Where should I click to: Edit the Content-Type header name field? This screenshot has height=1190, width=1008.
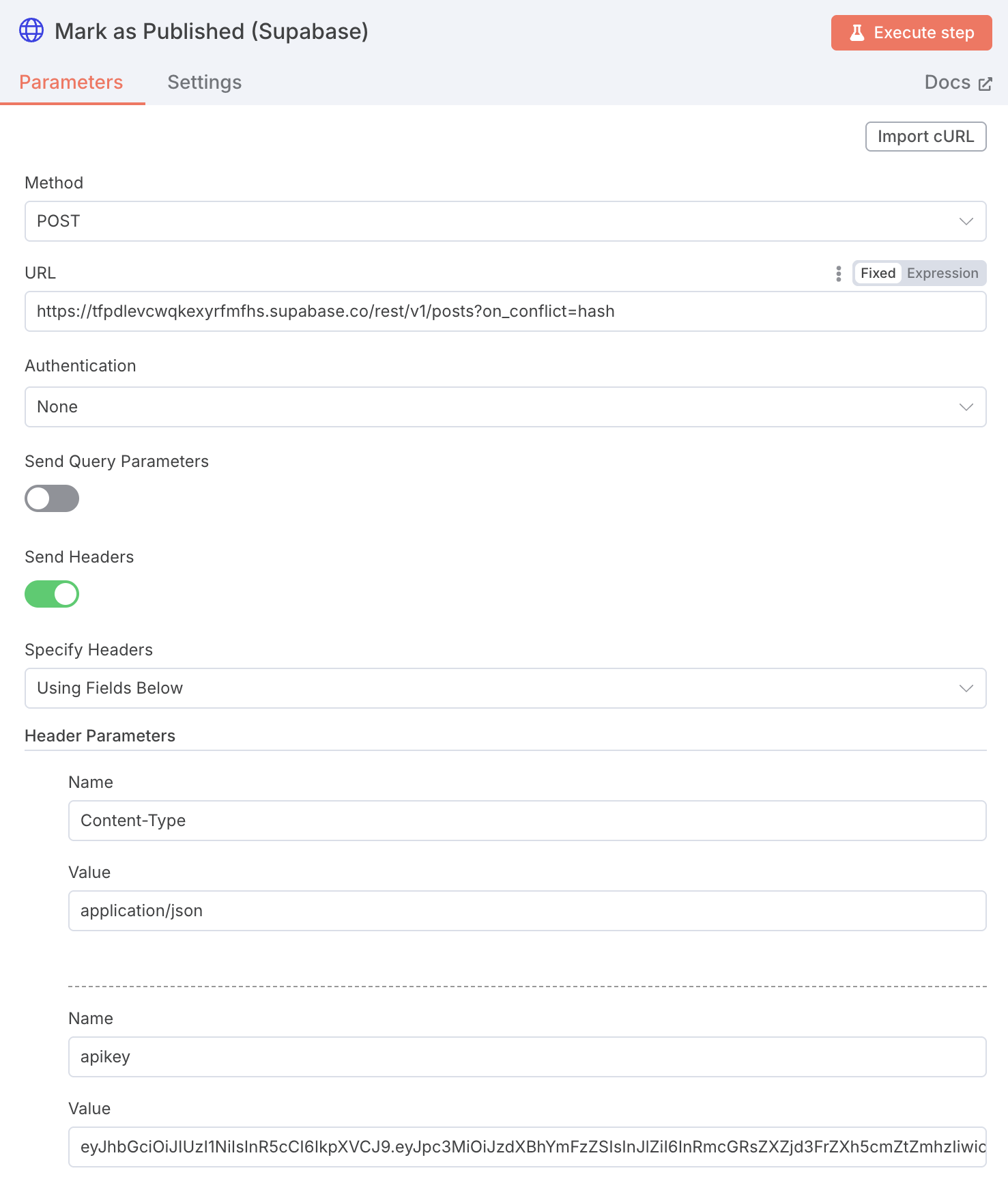[527, 821]
